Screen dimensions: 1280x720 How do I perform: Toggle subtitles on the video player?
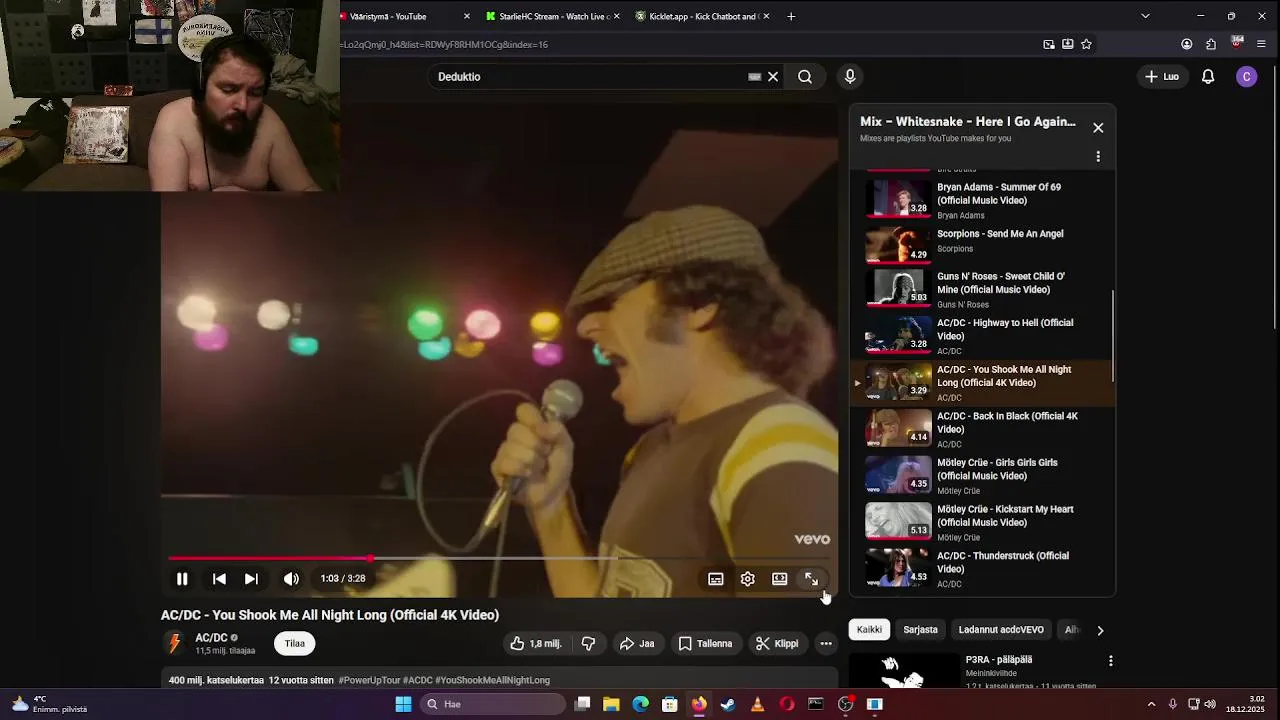tap(716, 579)
